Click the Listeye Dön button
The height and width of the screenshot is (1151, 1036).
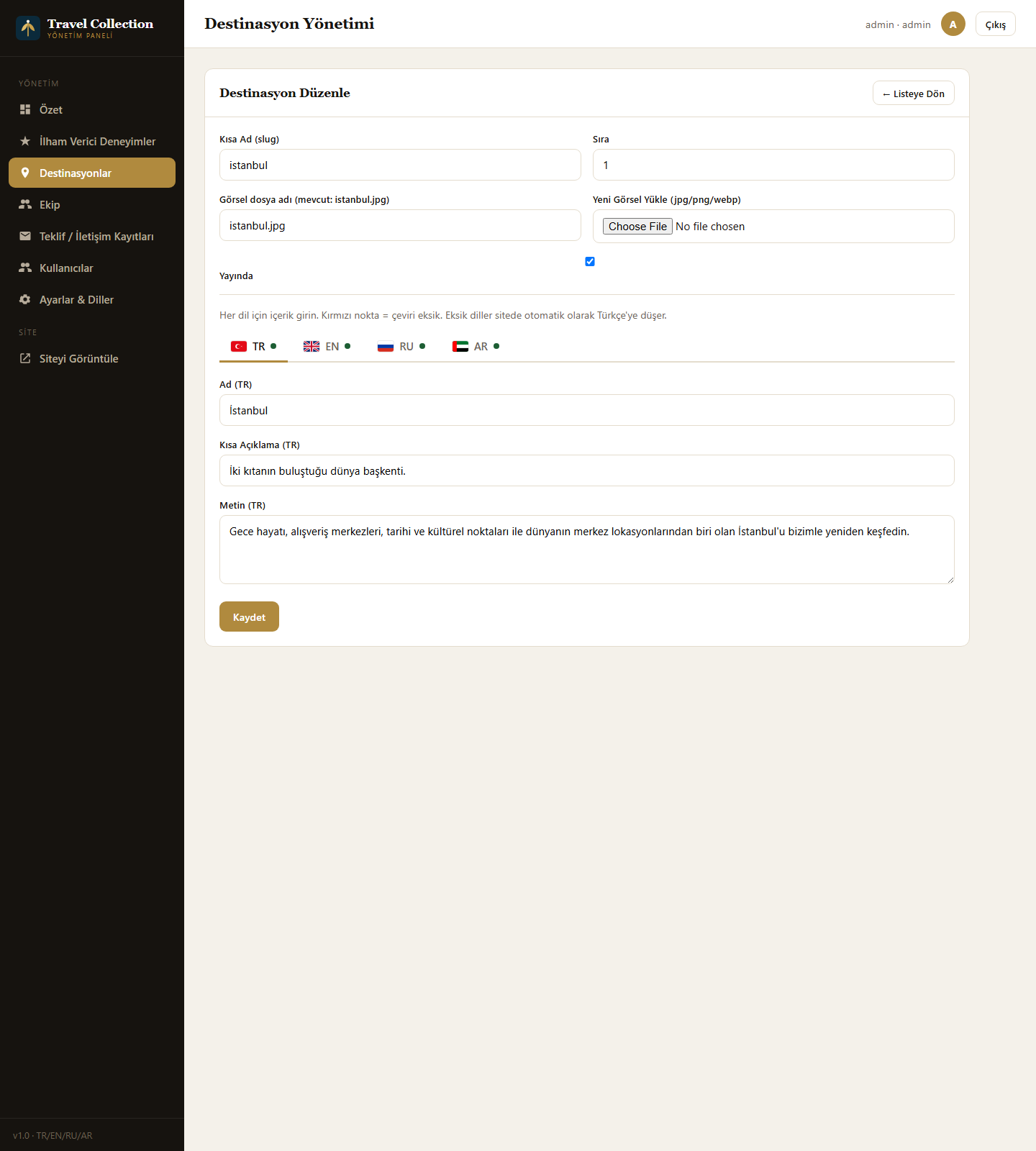[x=914, y=94]
